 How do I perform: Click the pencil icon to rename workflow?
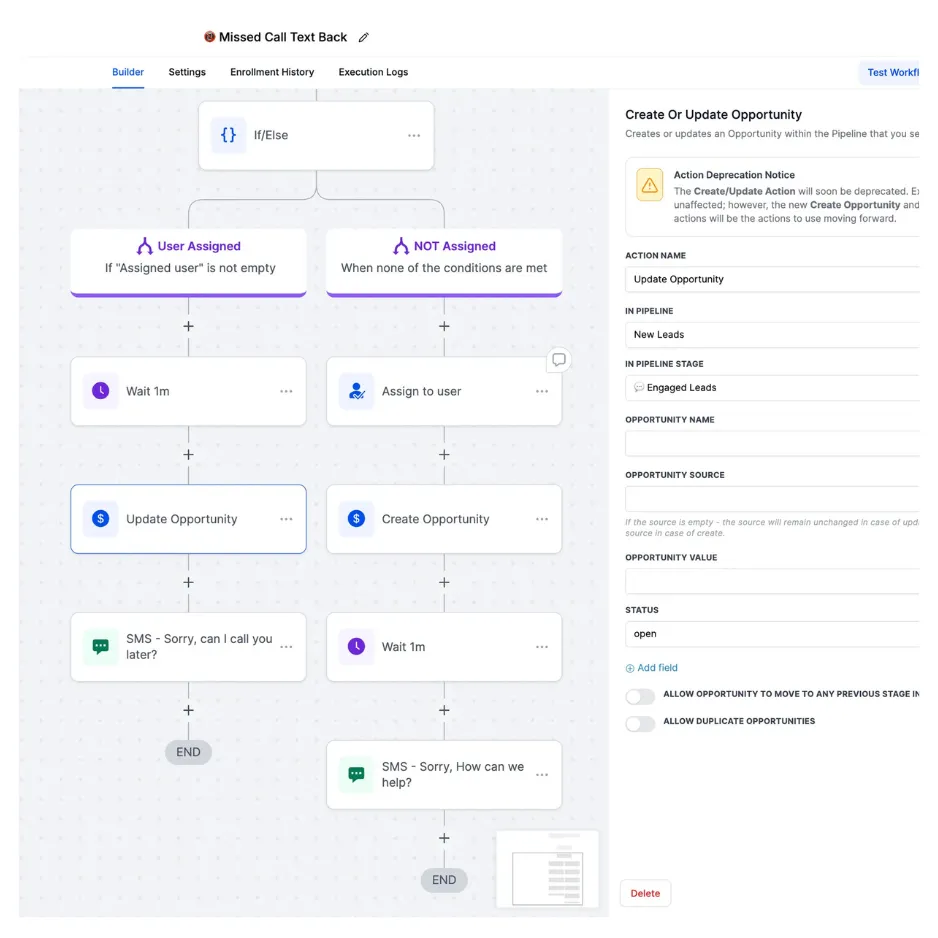click(x=364, y=38)
